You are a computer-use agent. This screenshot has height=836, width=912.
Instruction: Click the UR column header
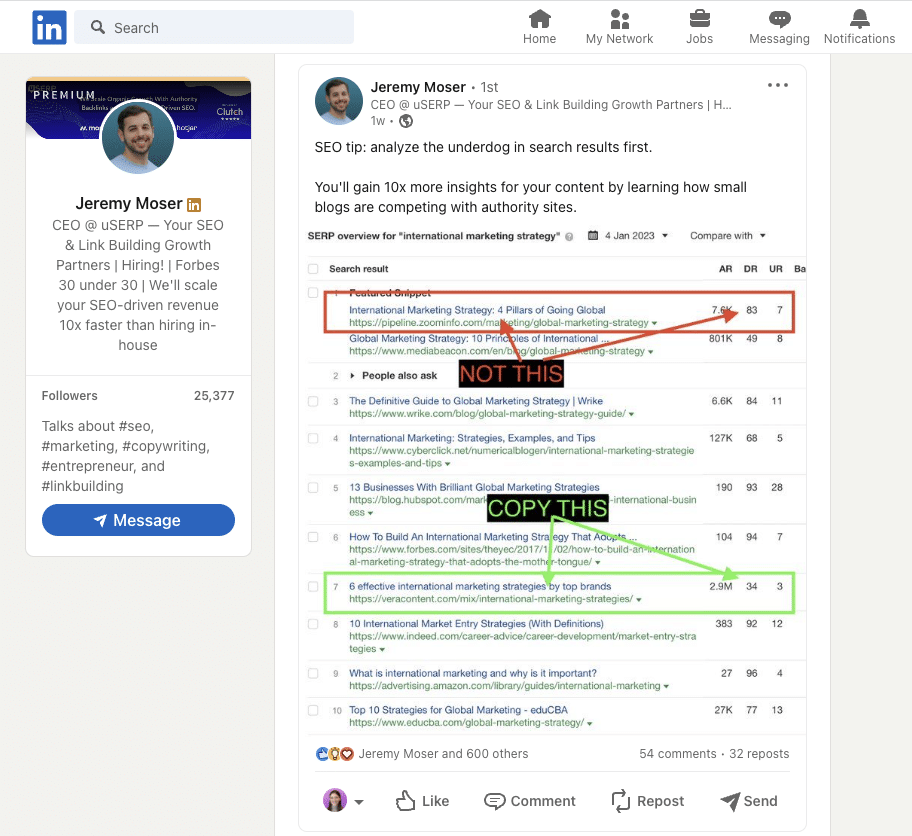pos(776,269)
